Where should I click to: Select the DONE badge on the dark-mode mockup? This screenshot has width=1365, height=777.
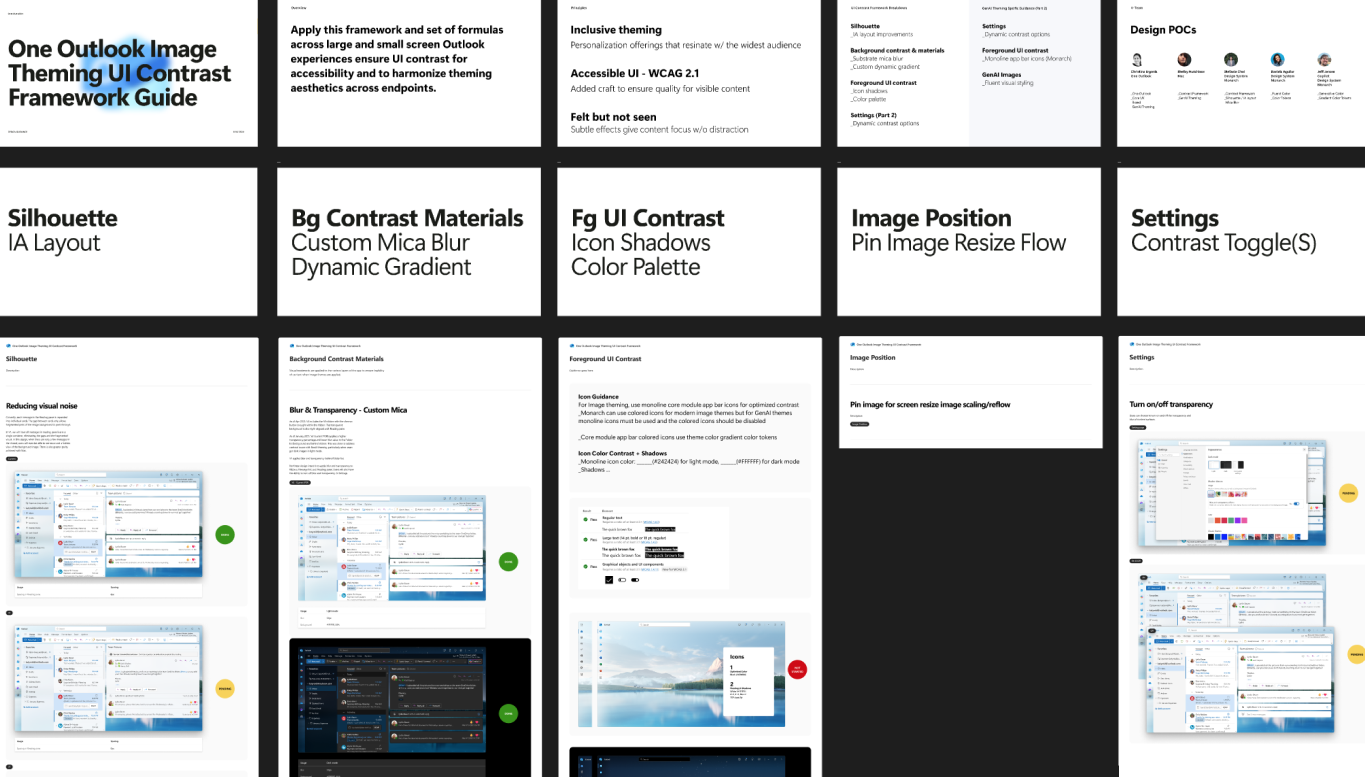[x=508, y=714]
